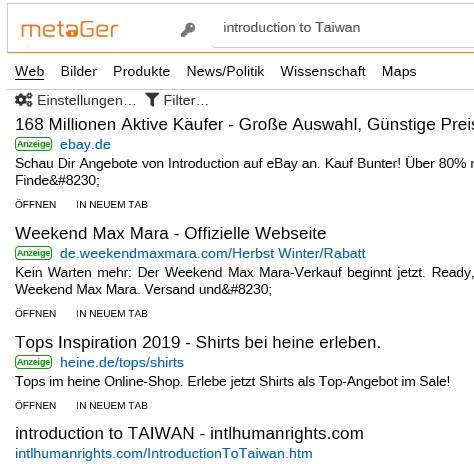Open the ebay.de link
The image size is (474, 464).
click(85, 145)
